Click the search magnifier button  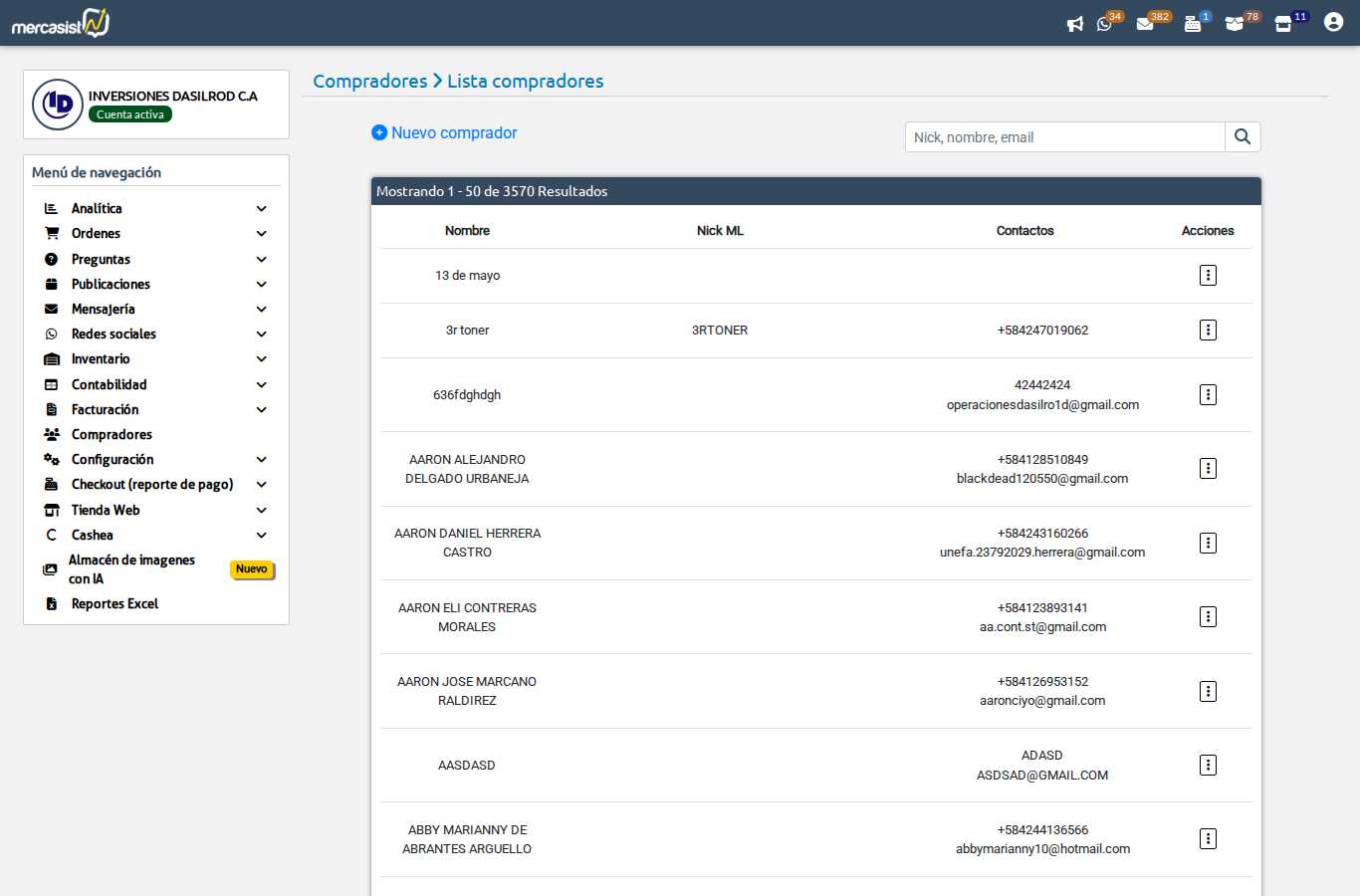pos(1243,137)
